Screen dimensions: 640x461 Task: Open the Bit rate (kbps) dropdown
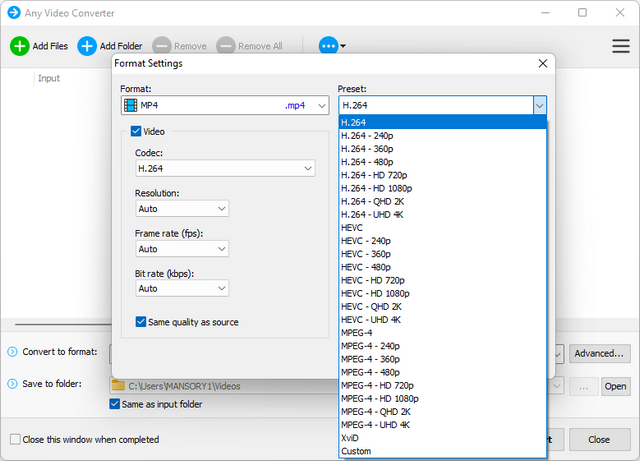click(182, 289)
